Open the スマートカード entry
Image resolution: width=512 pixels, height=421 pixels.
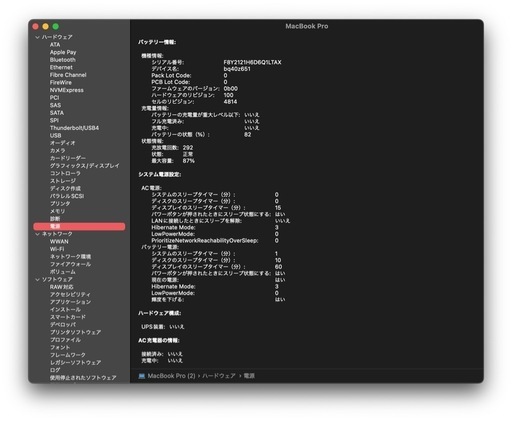coord(68,317)
